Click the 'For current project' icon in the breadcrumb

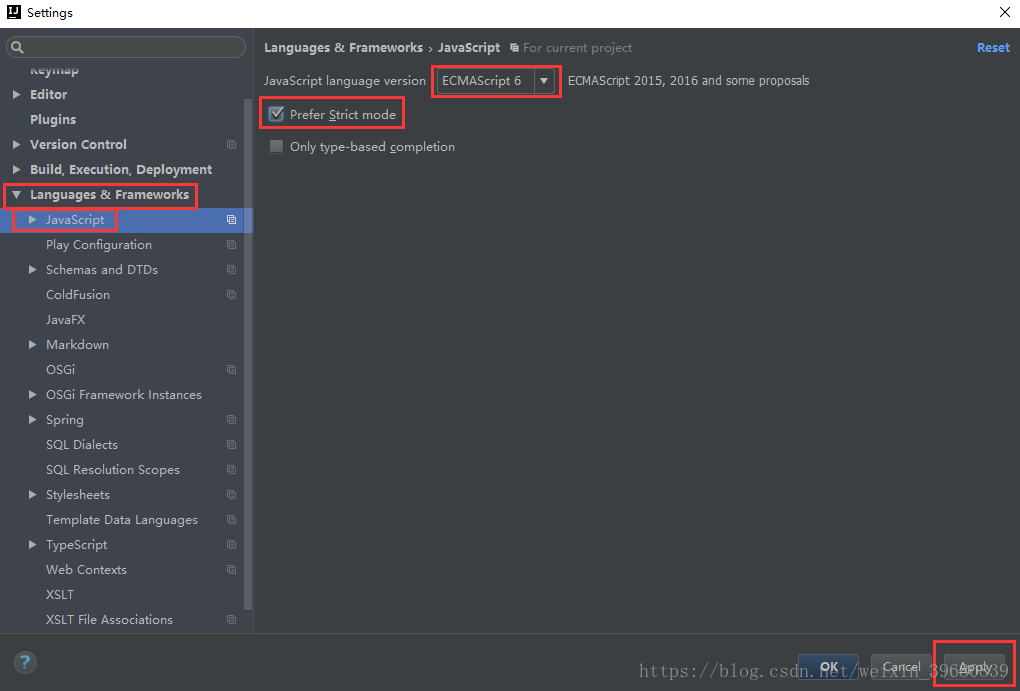coord(514,47)
